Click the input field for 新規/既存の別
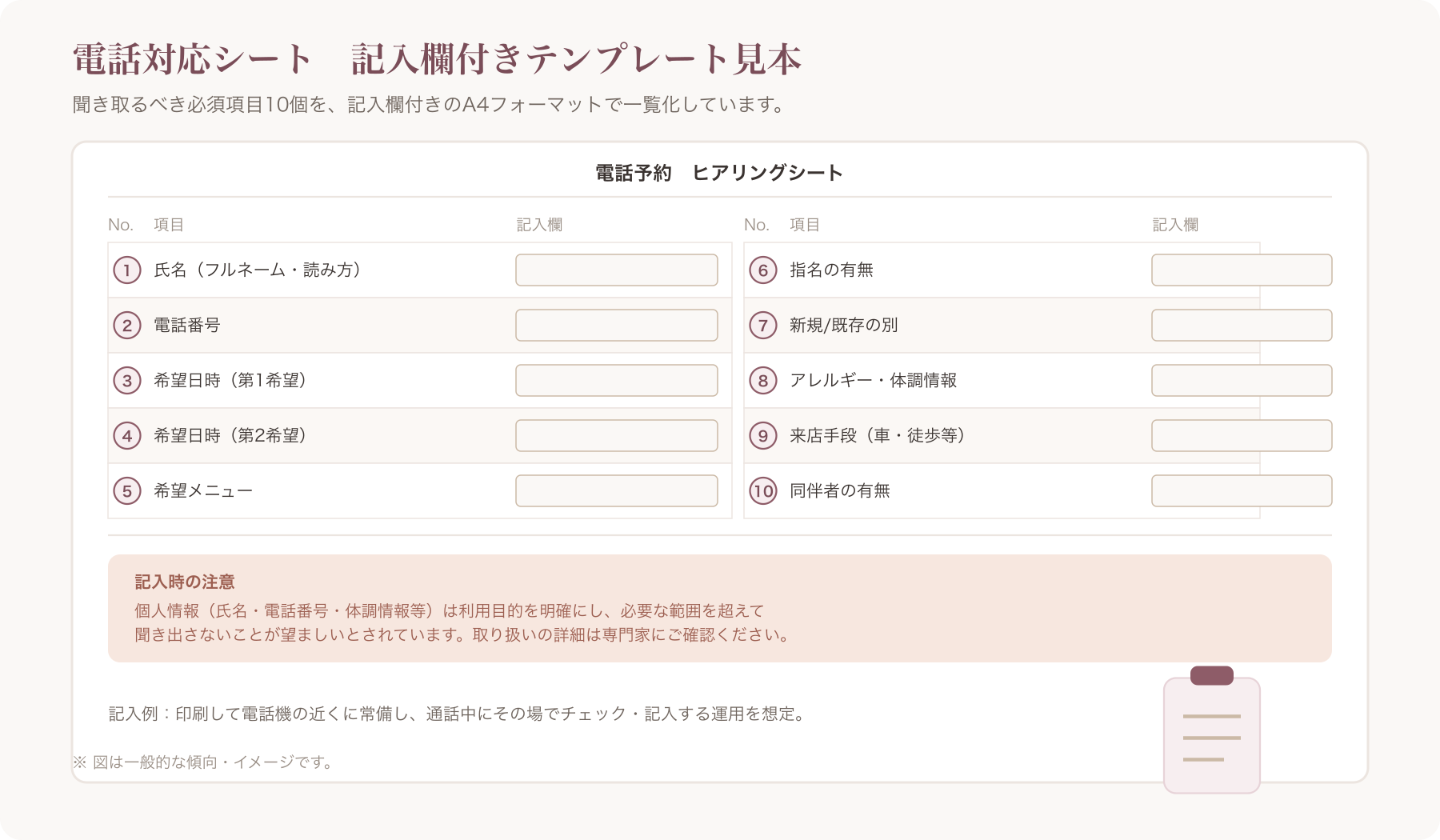 coord(1242,326)
